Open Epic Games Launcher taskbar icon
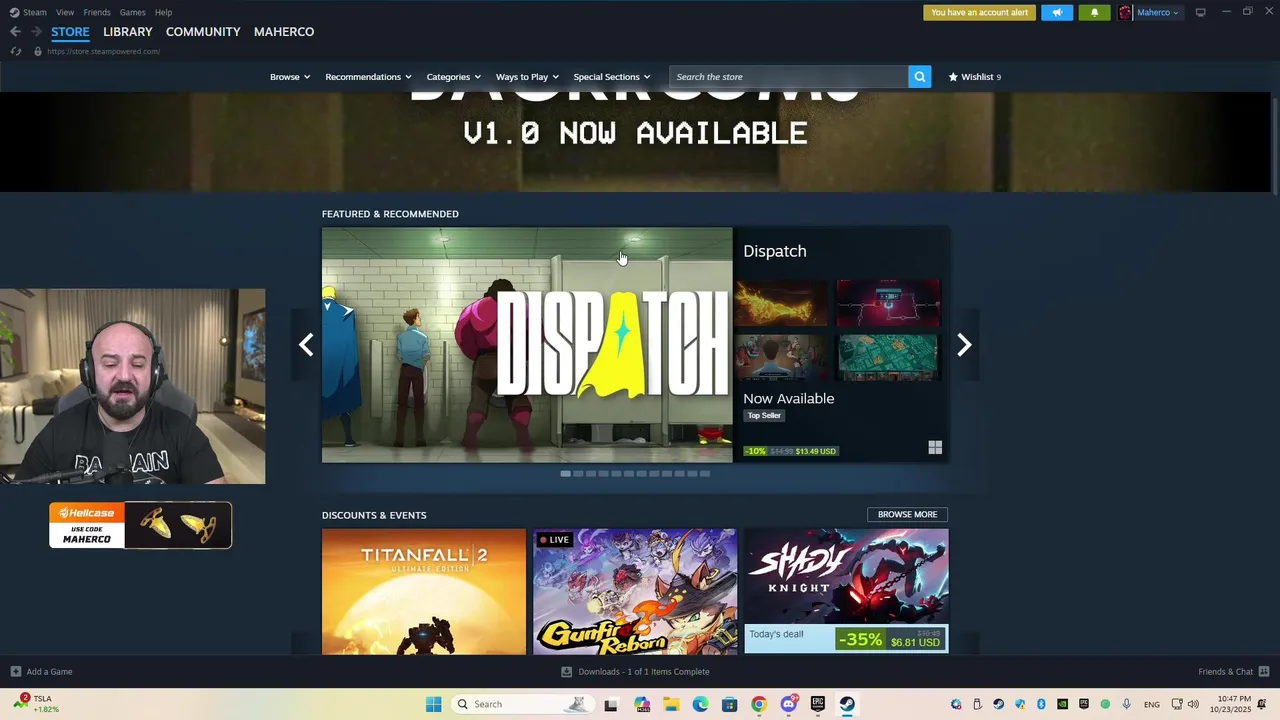 click(818, 704)
